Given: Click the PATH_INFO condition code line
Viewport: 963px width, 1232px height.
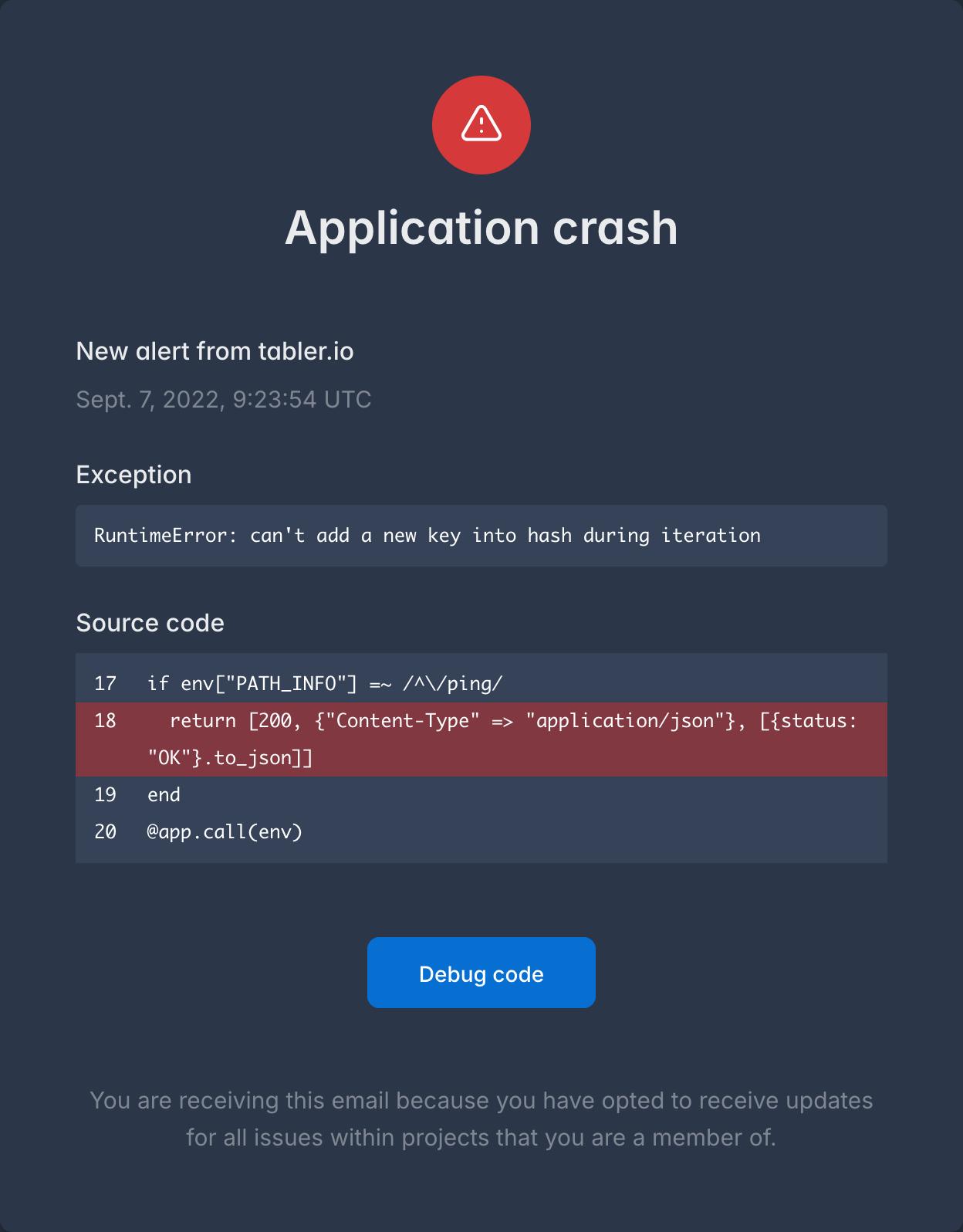Looking at the screenshot, I should [x=325, y=683].
